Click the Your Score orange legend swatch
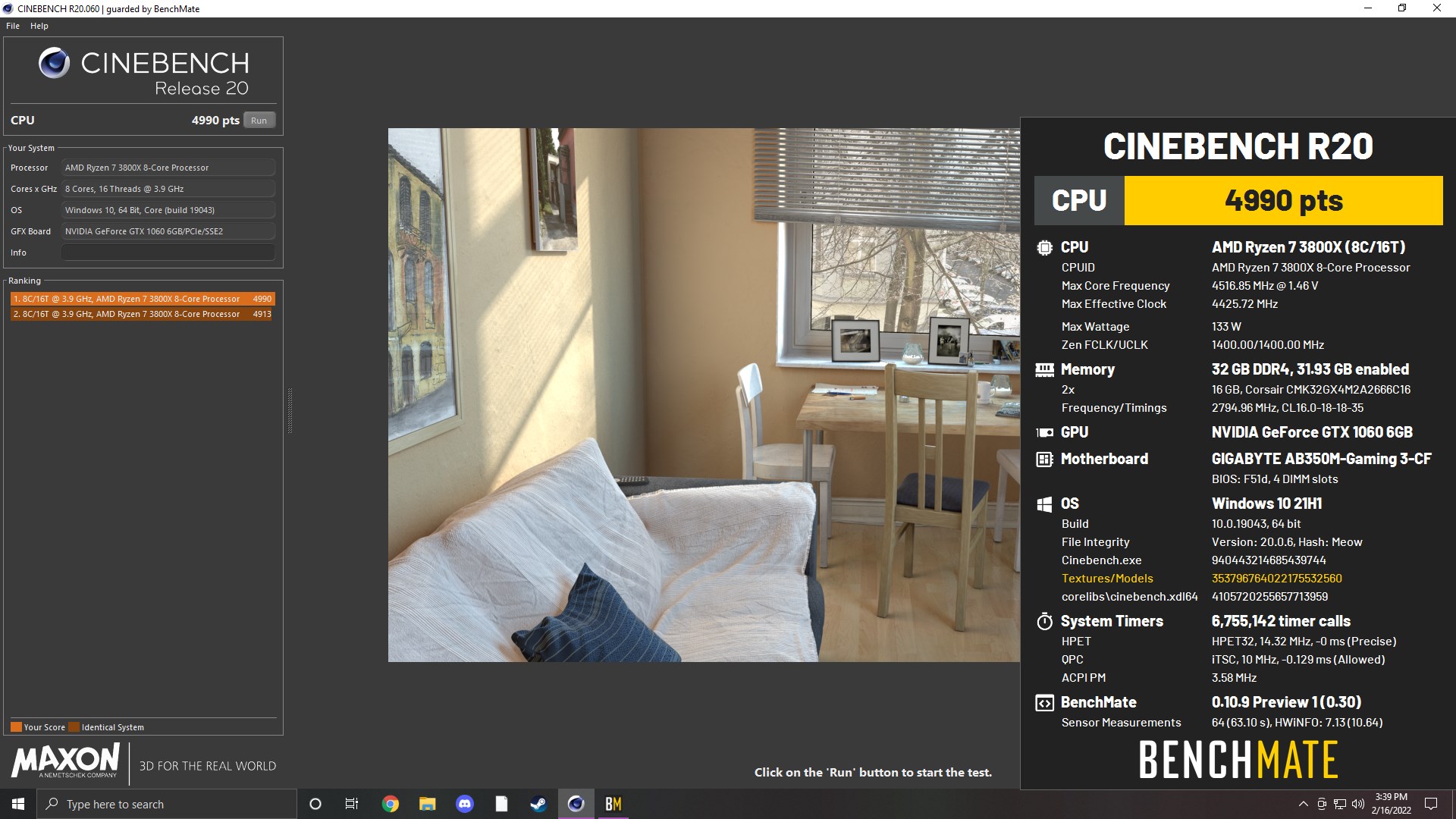Viewport: 1456px width, 819px height. [x=16, y=727]
